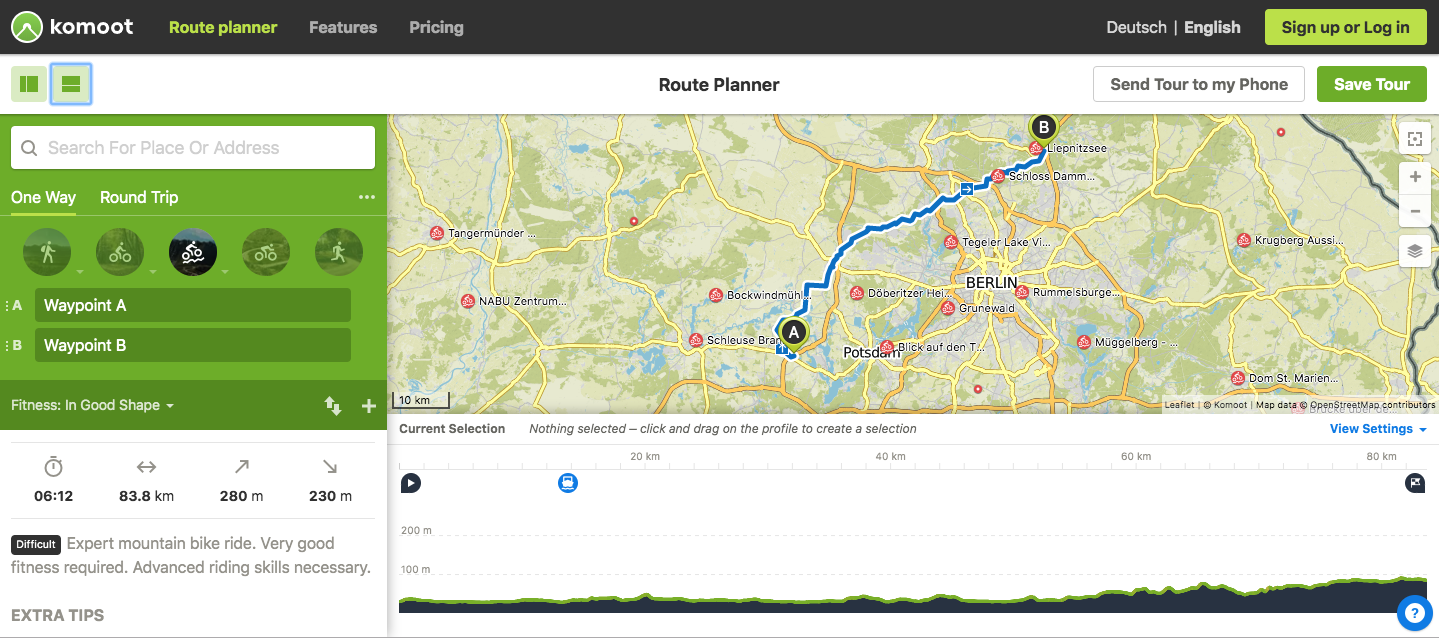Viewport: 1439px width, 639px height.
Task: Select the bike touring sport icon
Action: click(x=120, y=252)
